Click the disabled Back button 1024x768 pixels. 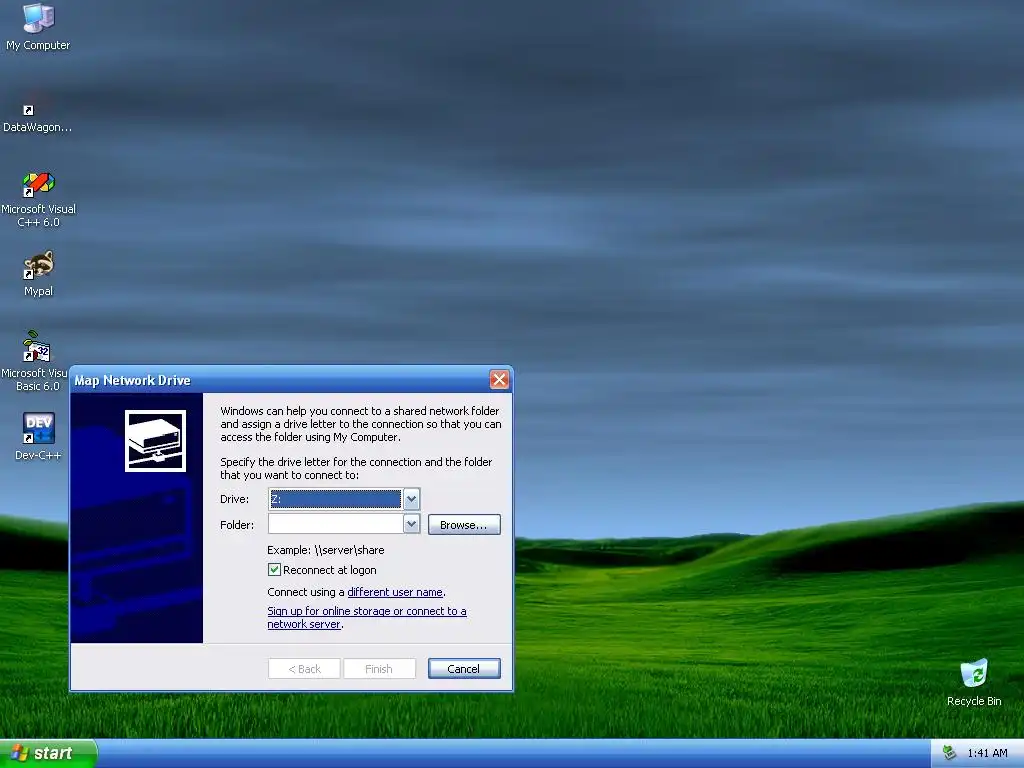(304, 669)
